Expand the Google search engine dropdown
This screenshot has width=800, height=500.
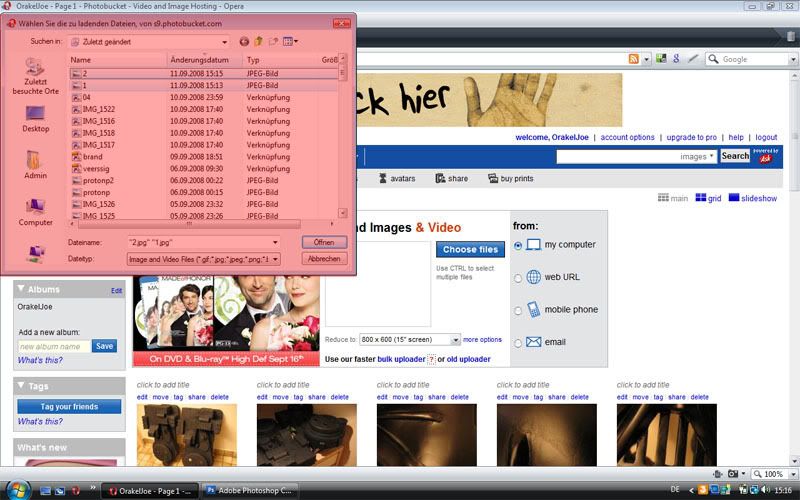793,59
